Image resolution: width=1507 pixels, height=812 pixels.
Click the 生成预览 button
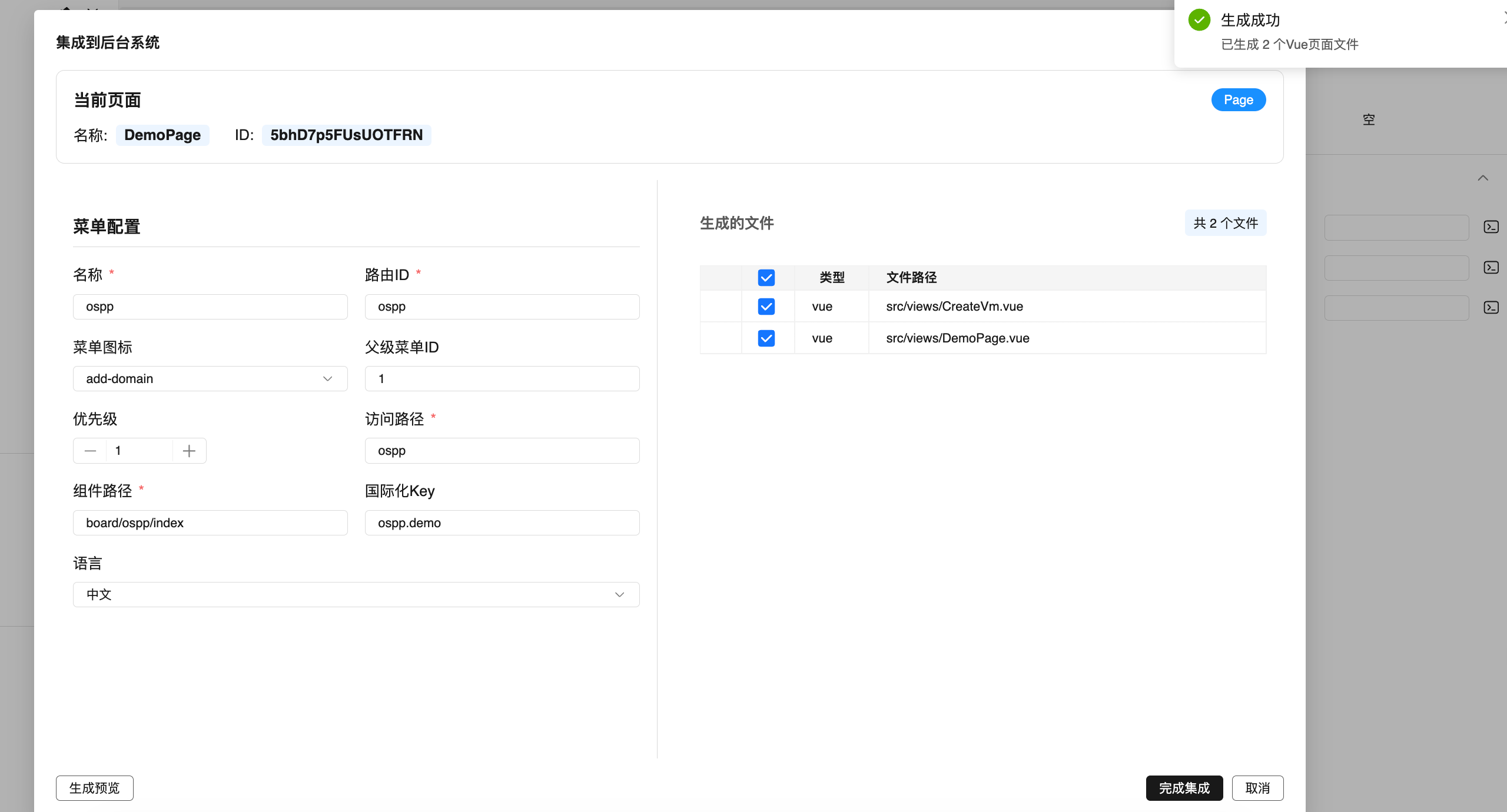point(94,788)
